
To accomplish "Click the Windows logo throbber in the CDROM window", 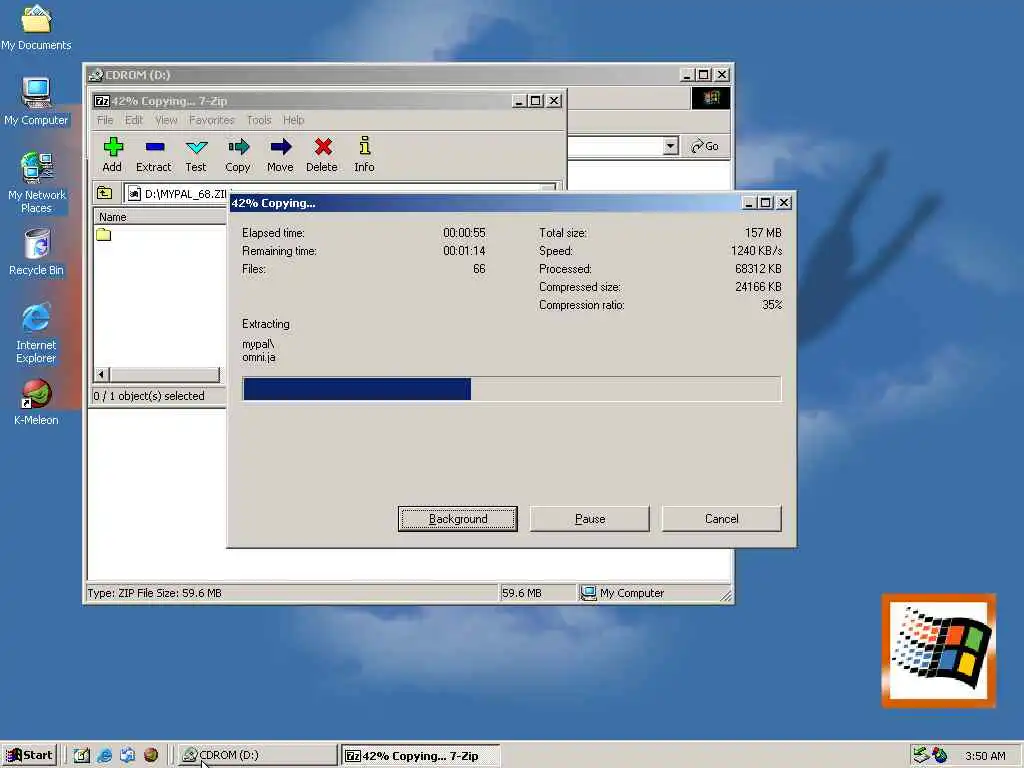I will 711,98.
